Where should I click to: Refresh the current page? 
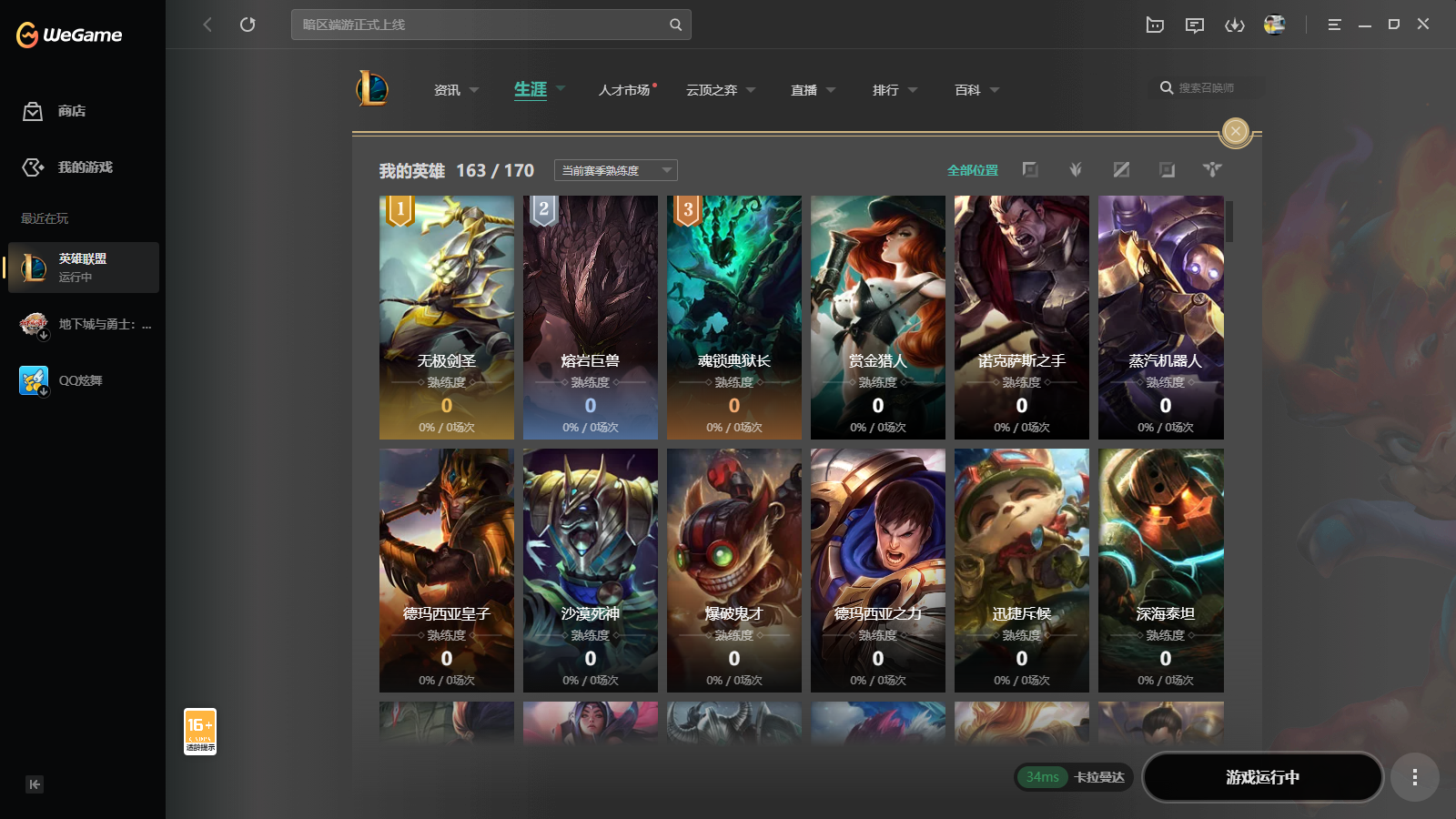[x=248, y=25]
